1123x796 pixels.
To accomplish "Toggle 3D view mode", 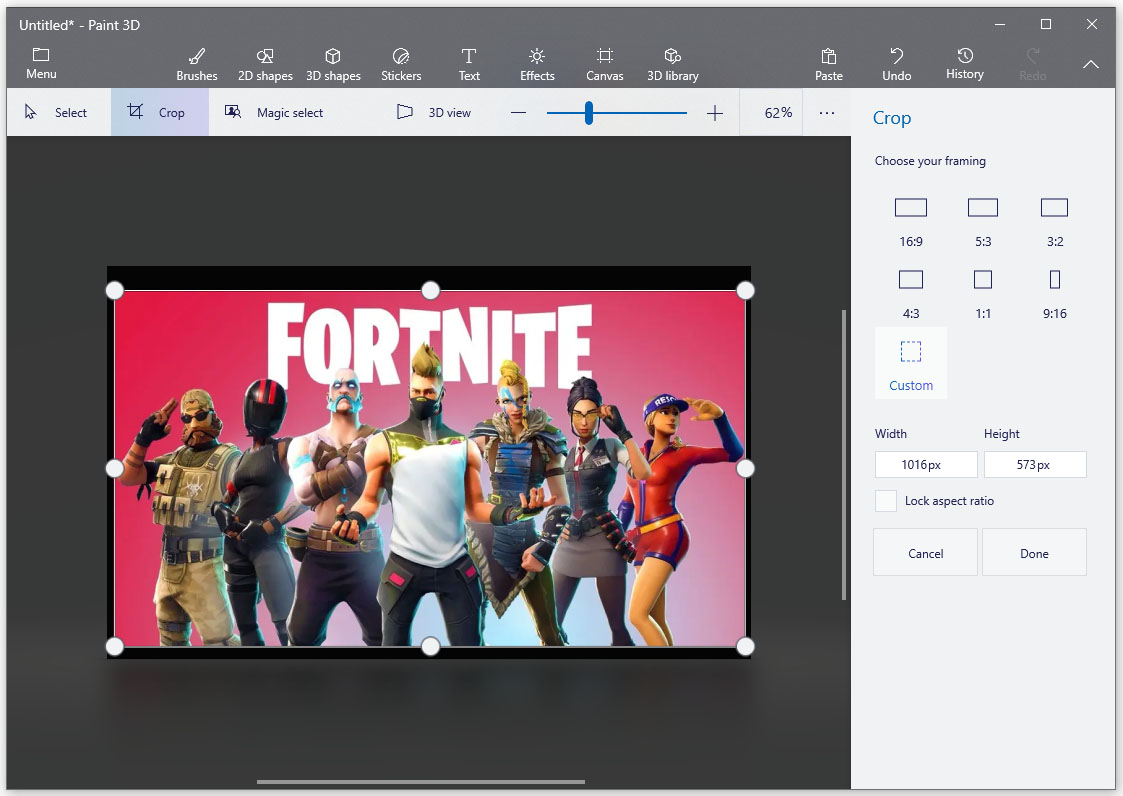I will pos(434,113).
